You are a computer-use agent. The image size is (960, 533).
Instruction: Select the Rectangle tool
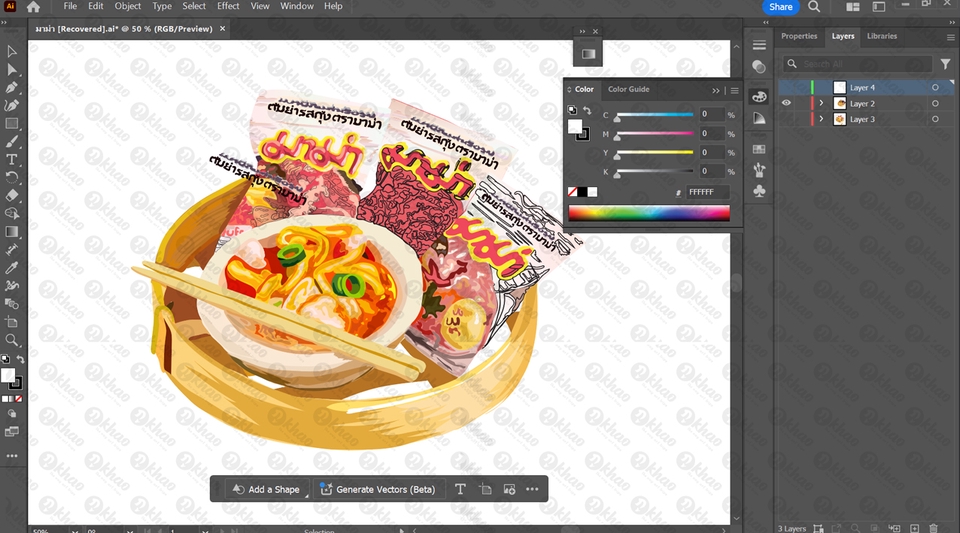pyautogui.click(x=11, y=124)
